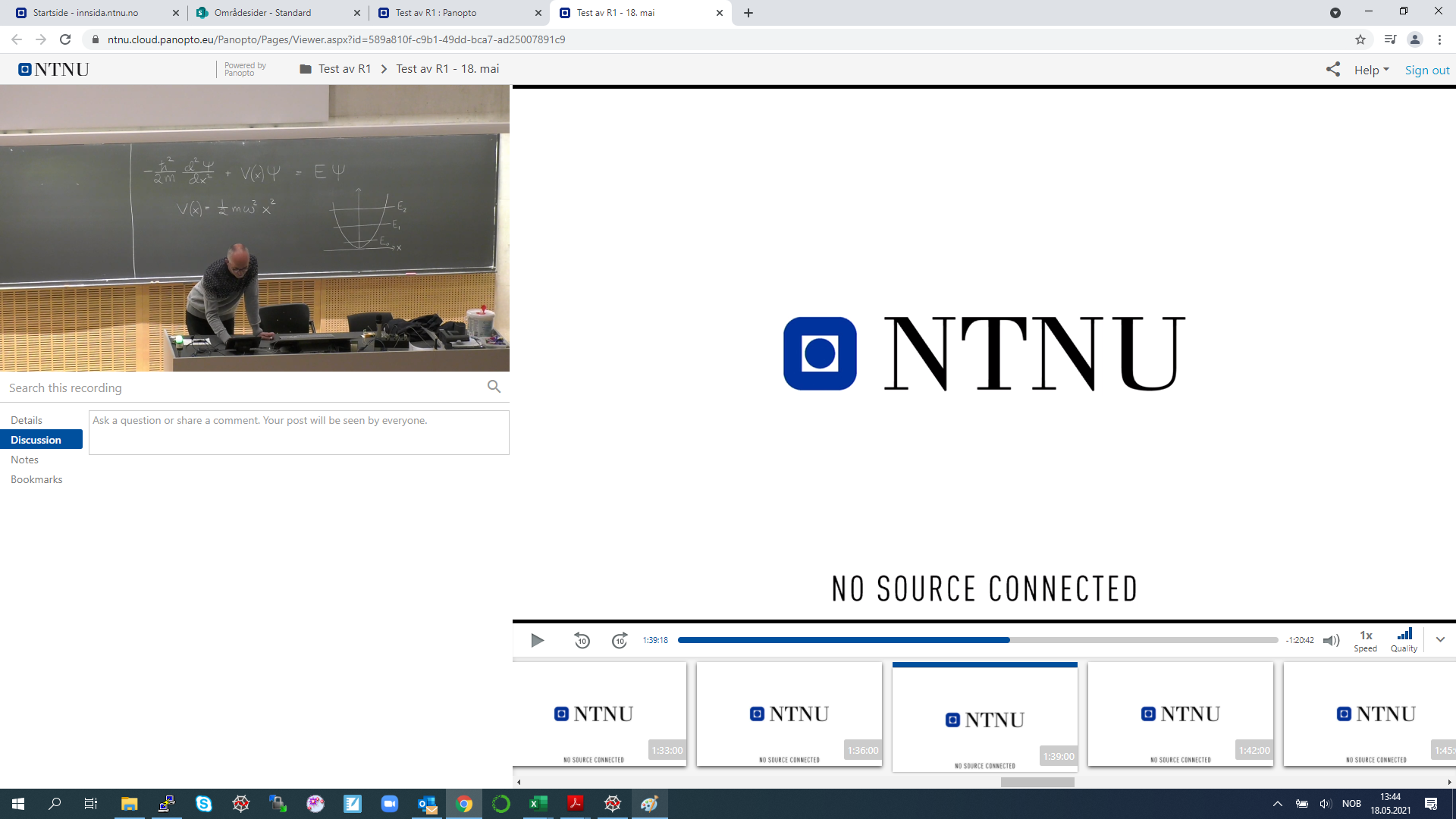Open the notification center

click(x=1431, y=804)
